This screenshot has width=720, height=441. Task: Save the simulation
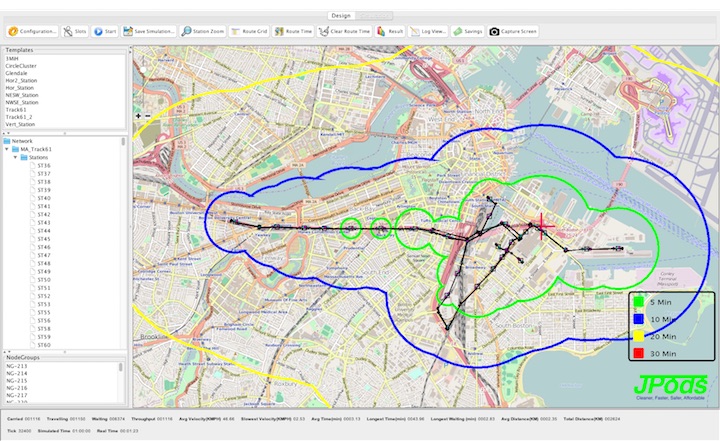149,31
